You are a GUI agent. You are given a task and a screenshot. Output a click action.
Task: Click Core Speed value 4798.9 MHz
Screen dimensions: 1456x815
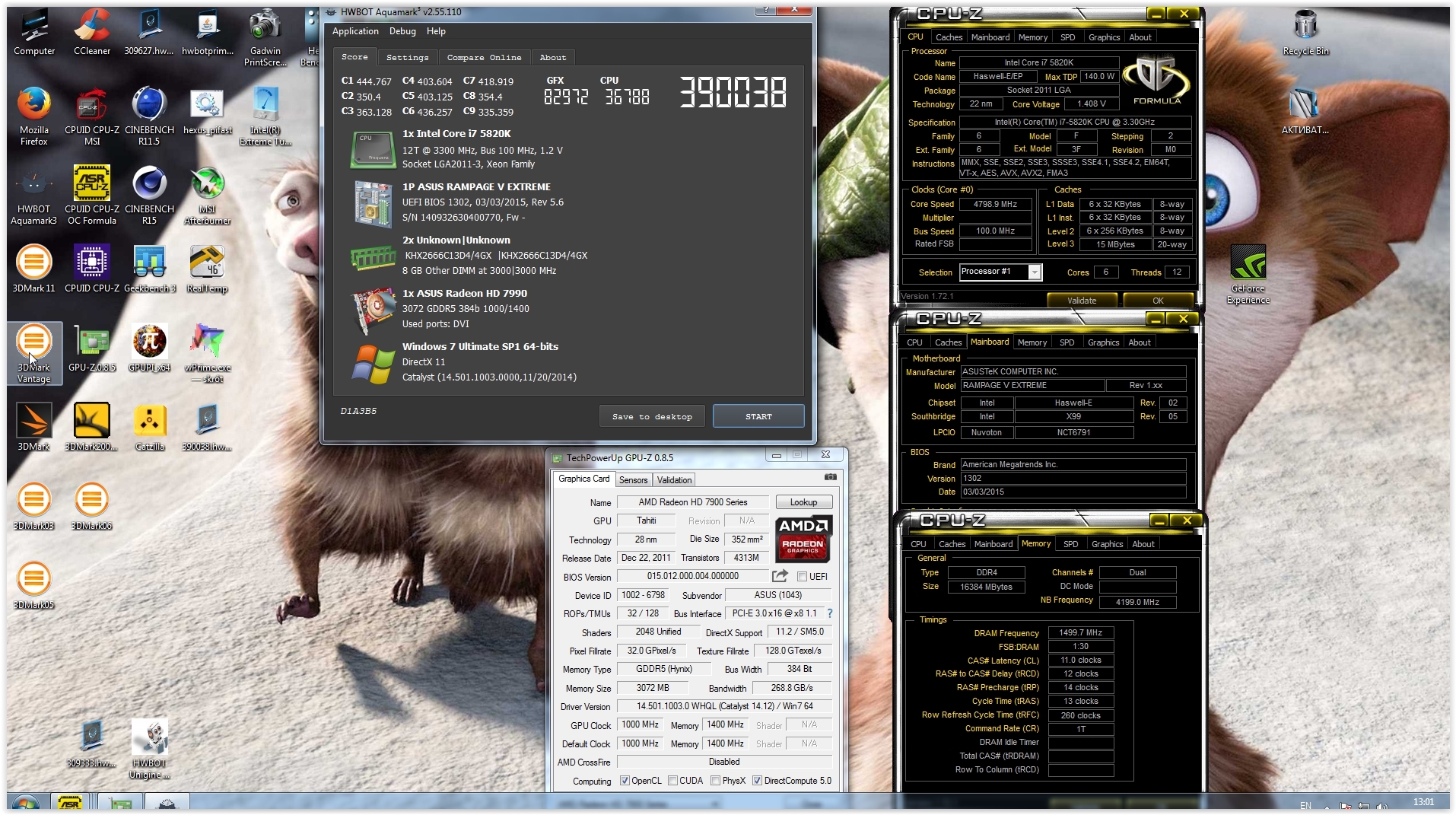click(x=995, y=204)
